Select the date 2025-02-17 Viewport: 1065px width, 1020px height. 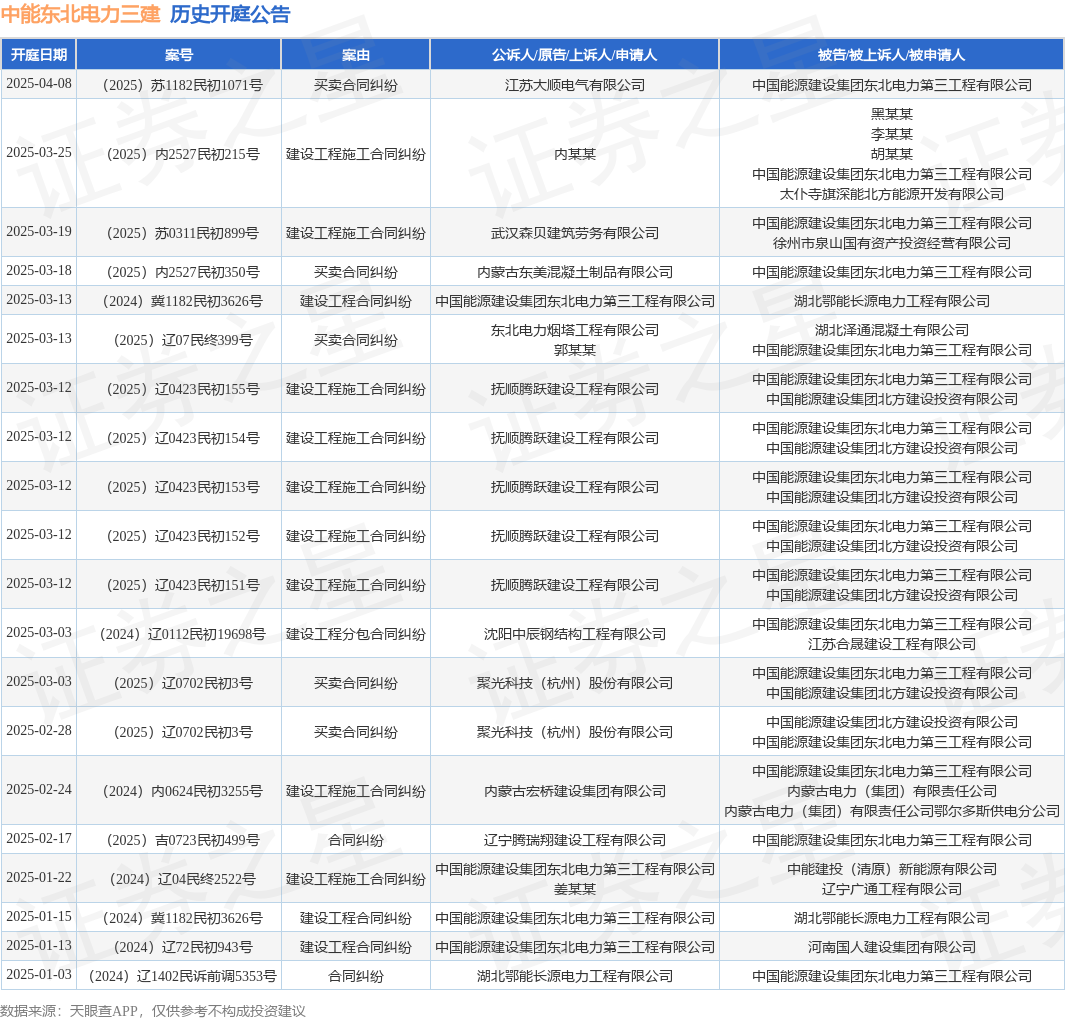pos(39,839)
